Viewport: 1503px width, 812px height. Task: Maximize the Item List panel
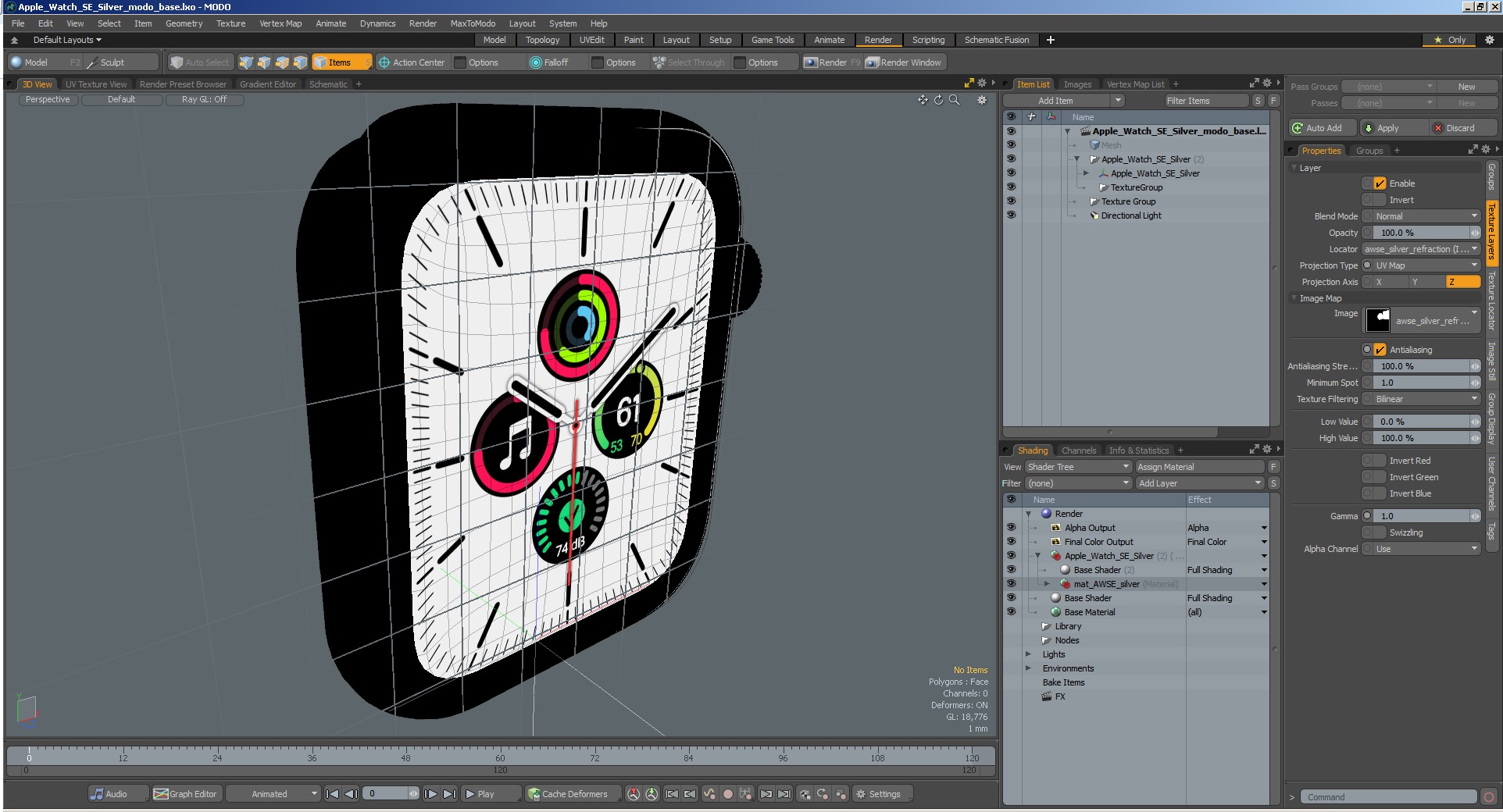pyautogui.click(x=1254, y=84)
